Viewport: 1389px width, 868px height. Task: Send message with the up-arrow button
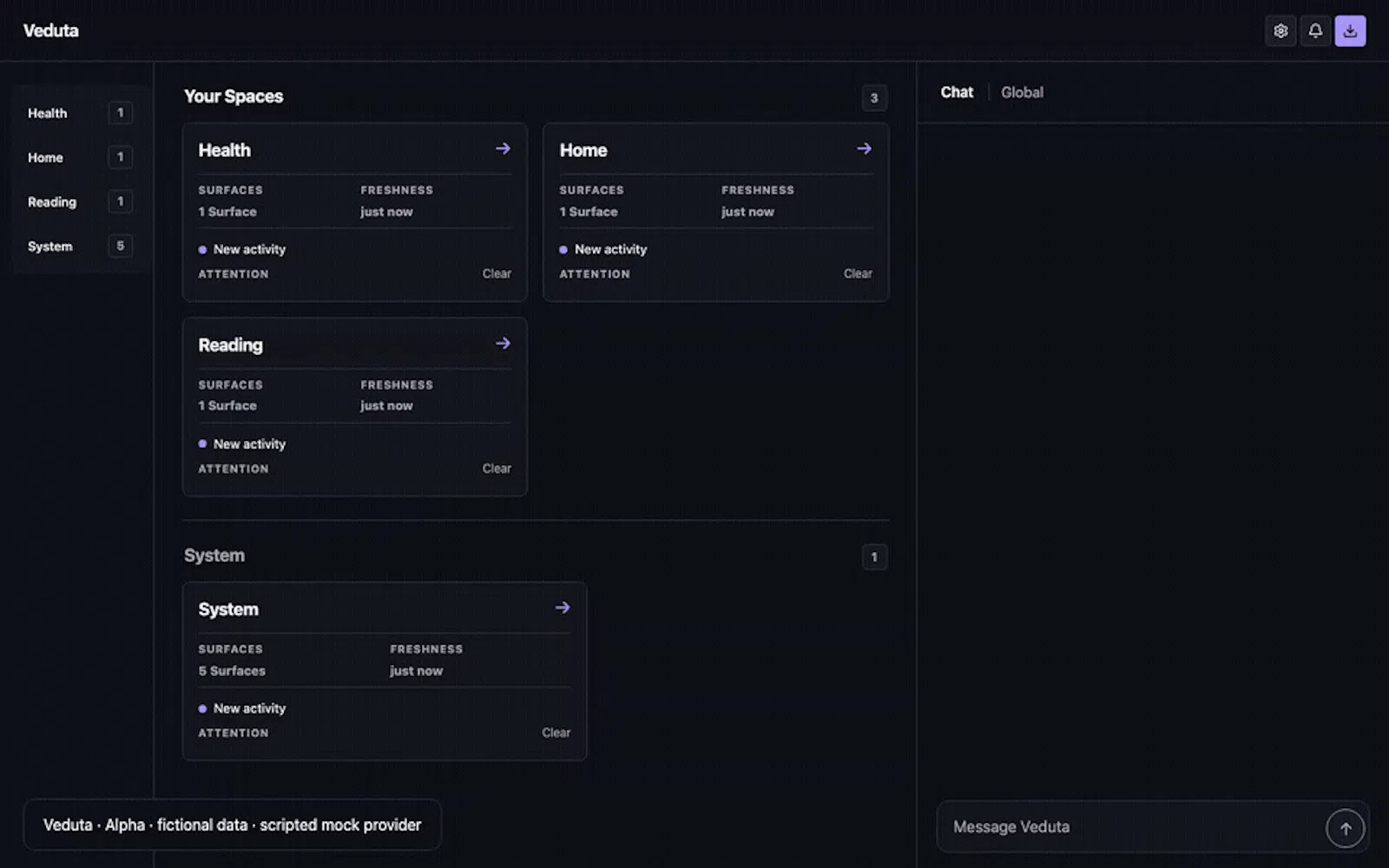tap(1345, 828)
